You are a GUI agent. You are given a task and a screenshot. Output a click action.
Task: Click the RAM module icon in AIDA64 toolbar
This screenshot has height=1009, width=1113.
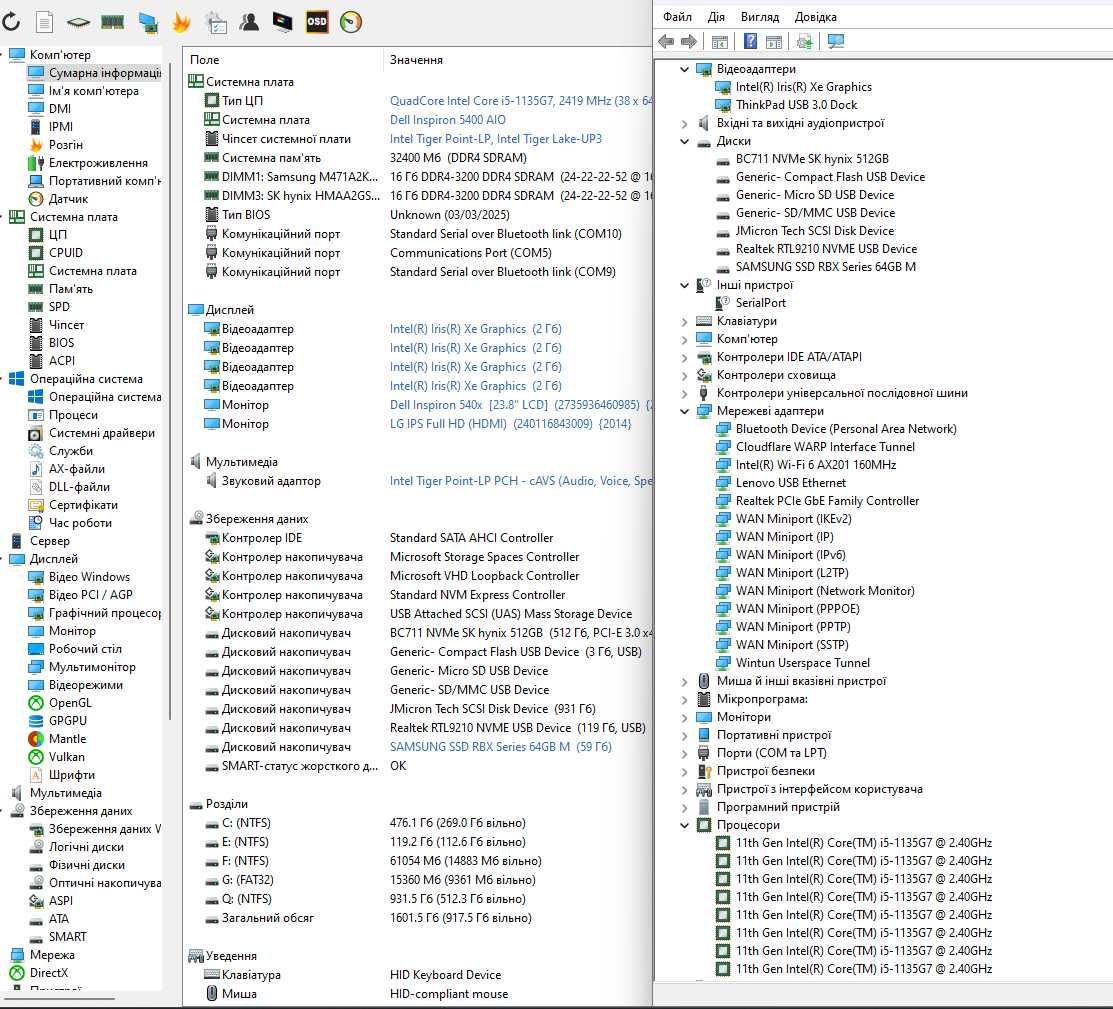(112, 23)
